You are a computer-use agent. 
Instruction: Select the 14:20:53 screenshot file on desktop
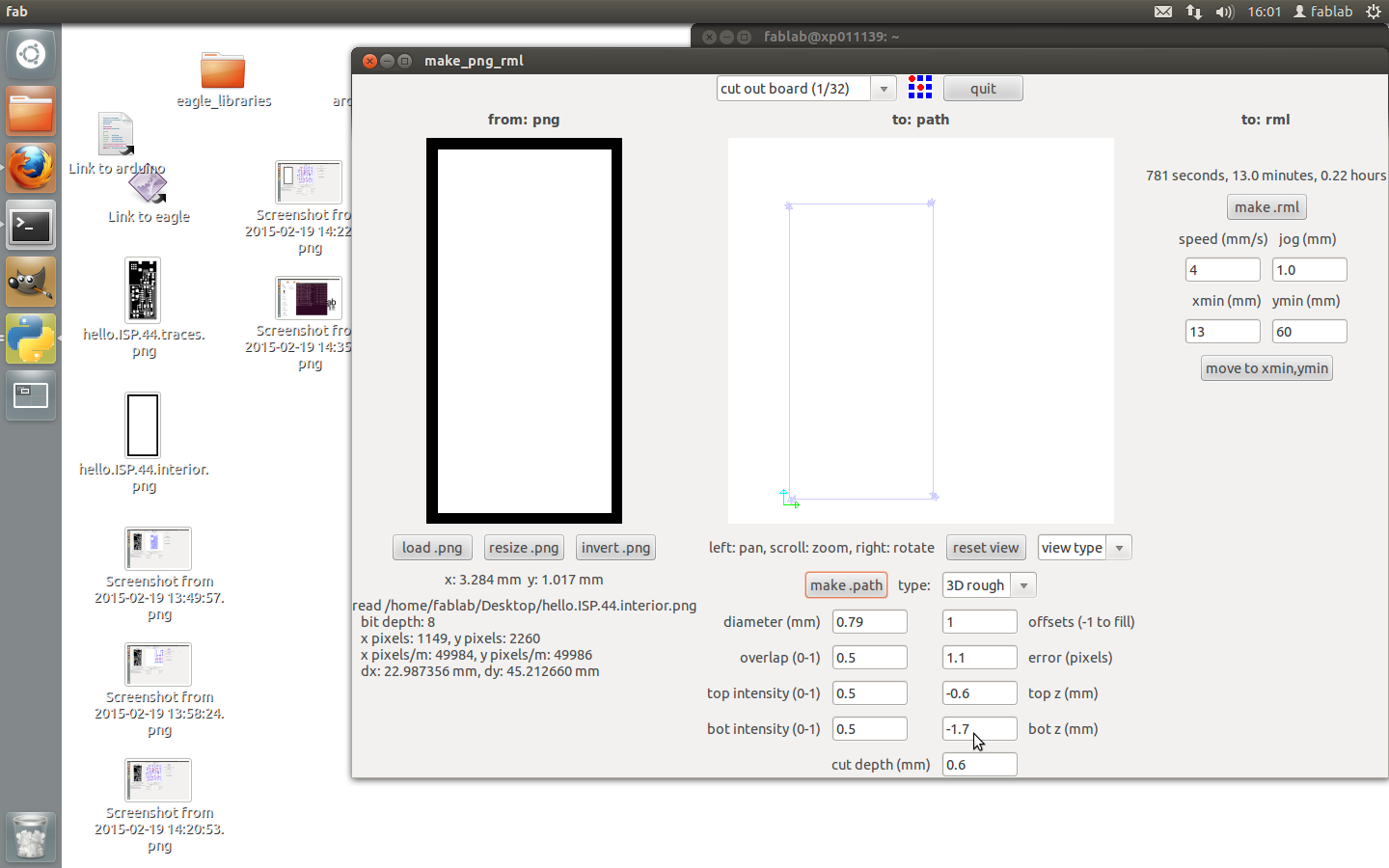[159, 806]
